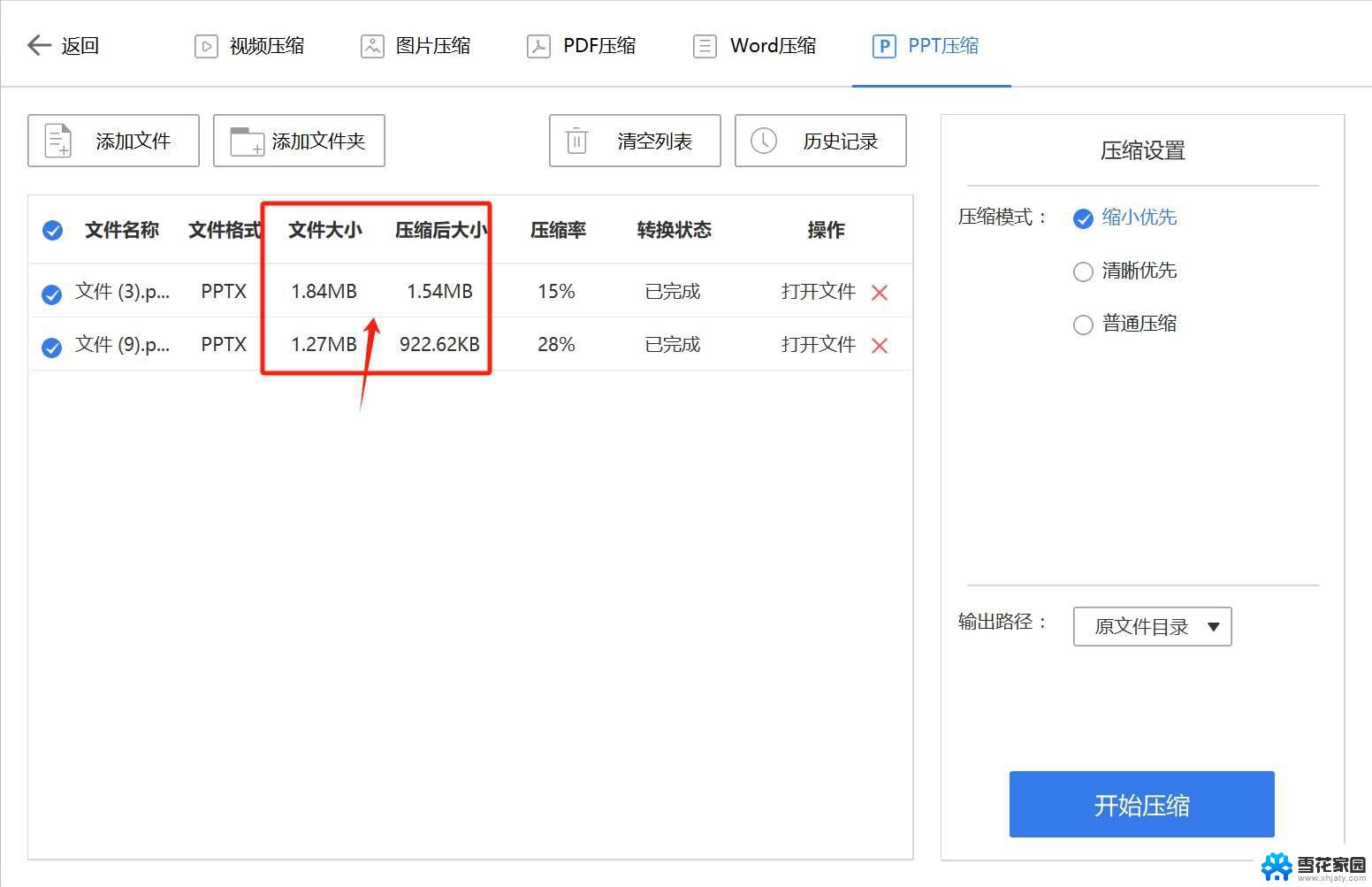The image size is (1372, 887).
Task: Click the 文件大小 column header
Action: (x=325, y=230)
